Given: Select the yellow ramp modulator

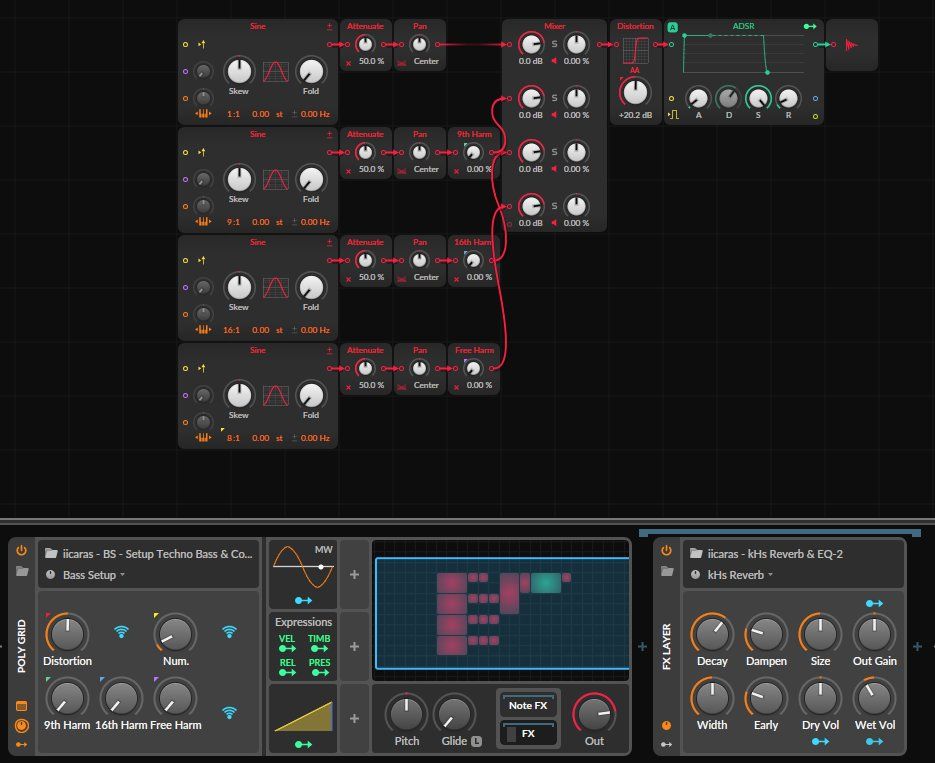Looking at the screenshot, I should point(303,715).
